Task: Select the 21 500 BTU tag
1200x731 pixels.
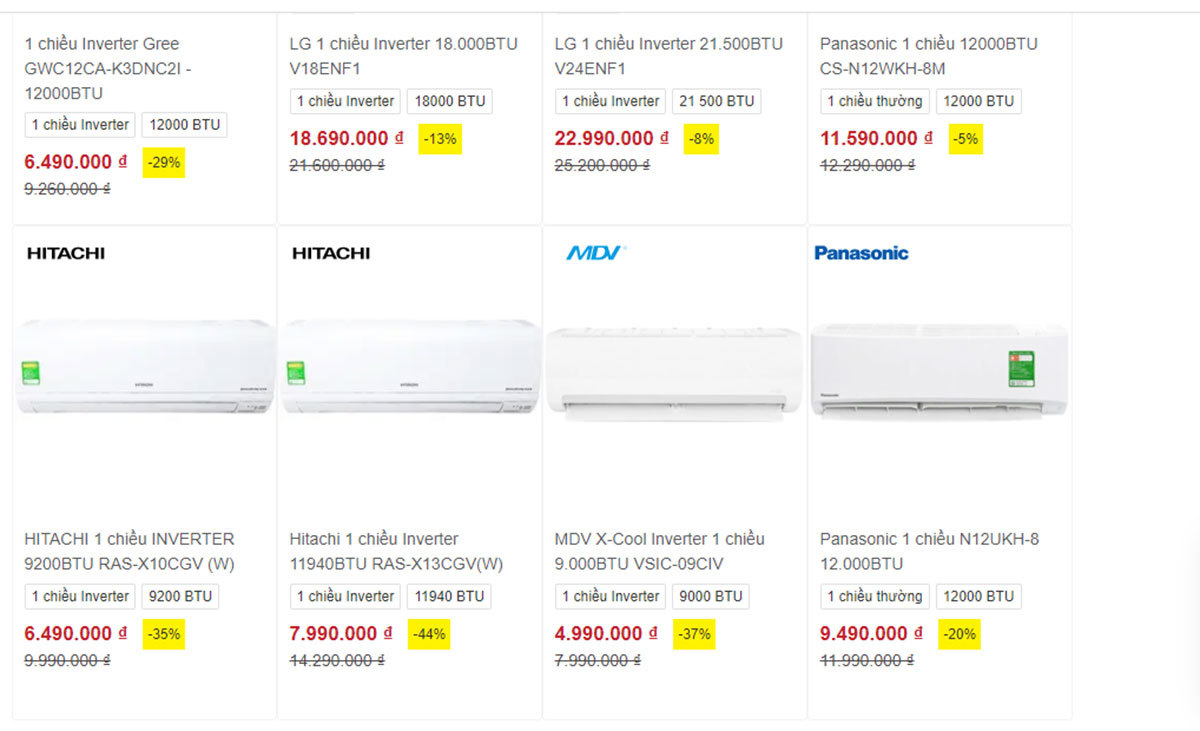Action: tap(716, 101)
